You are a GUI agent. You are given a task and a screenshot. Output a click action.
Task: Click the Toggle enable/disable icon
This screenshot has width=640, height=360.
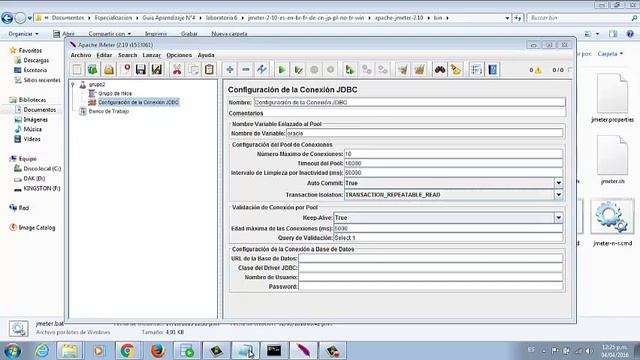coord(262,69)
